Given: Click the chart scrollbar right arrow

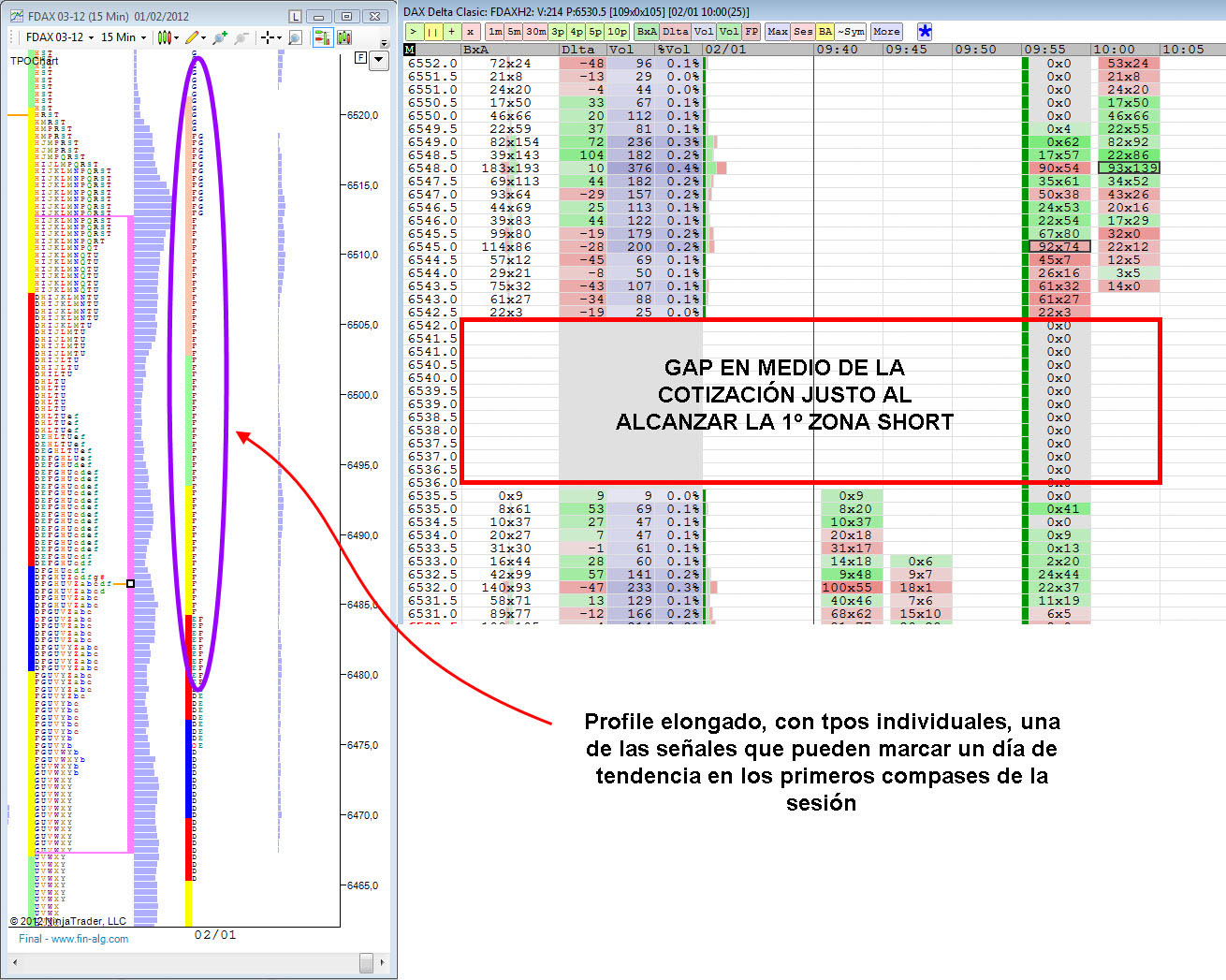Looking at the screenshot, I should pyautogui.click(x=383, y=962).
